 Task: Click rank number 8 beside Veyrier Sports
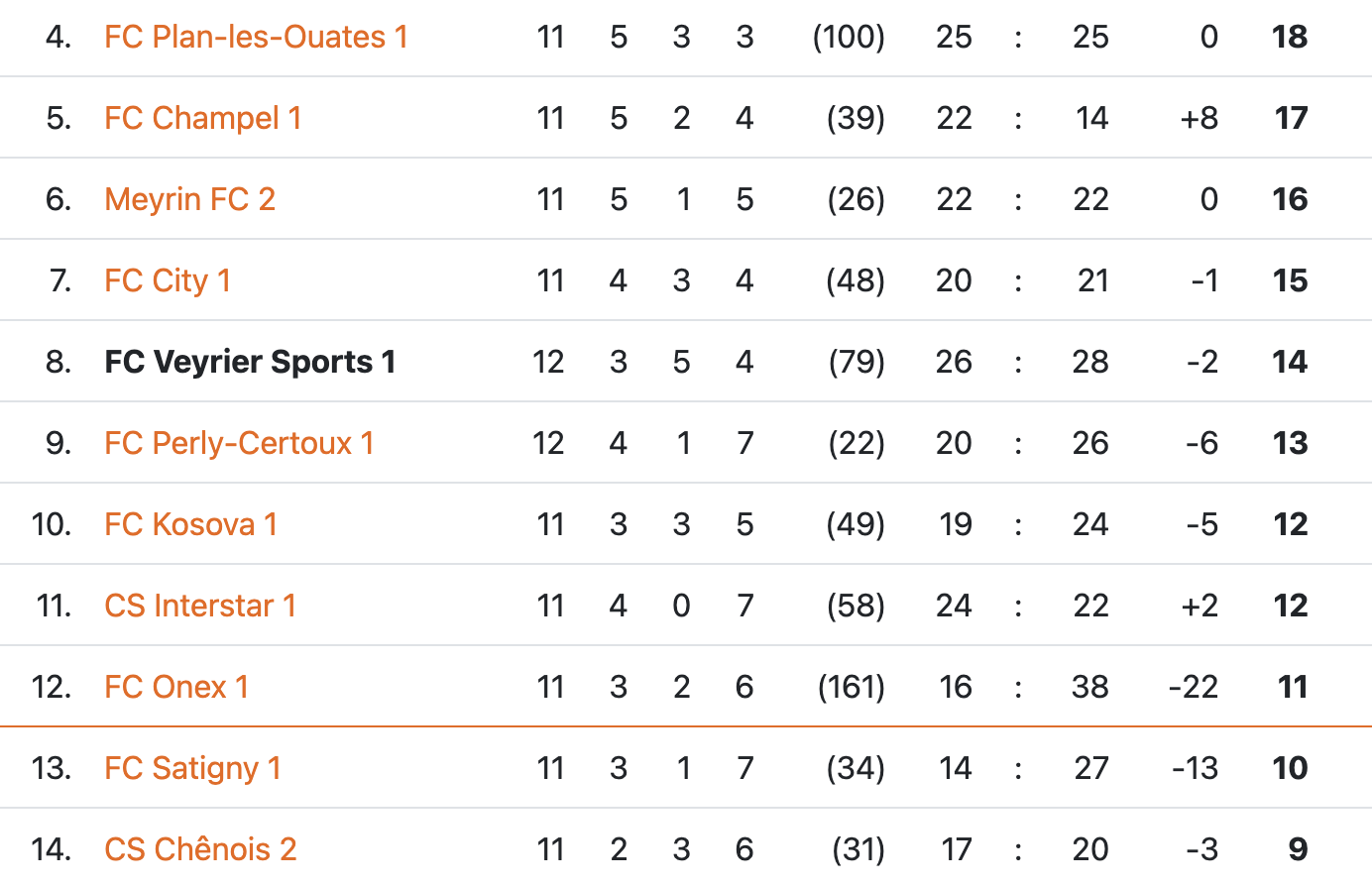(x=57, y=363)
